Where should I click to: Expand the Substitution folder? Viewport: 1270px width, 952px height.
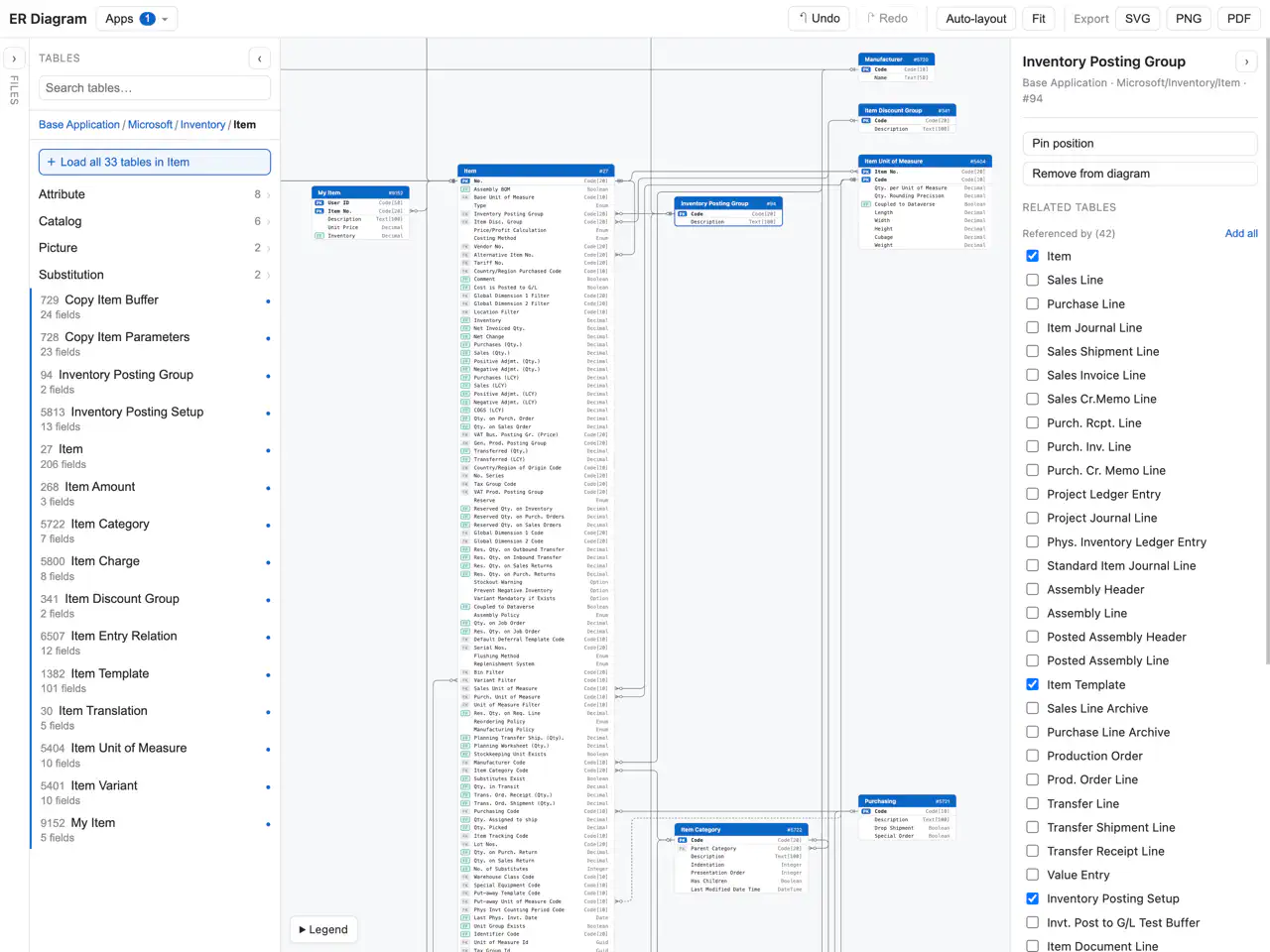155,275
